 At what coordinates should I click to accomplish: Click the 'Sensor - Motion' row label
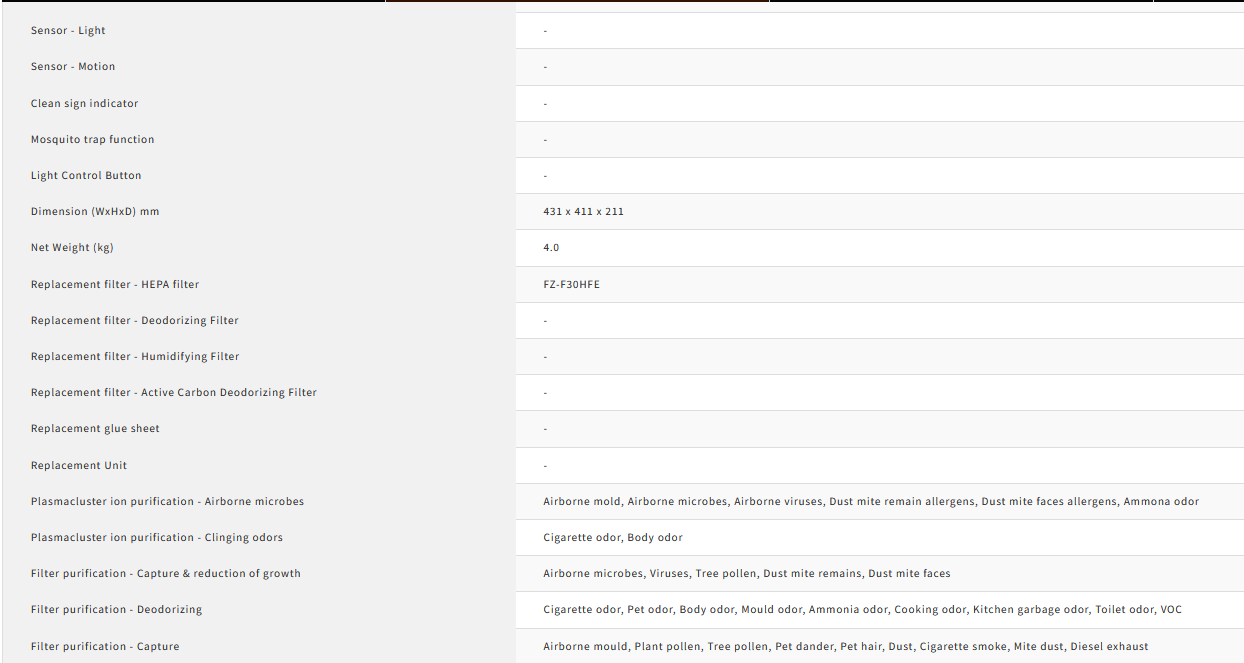click(73, 67)
